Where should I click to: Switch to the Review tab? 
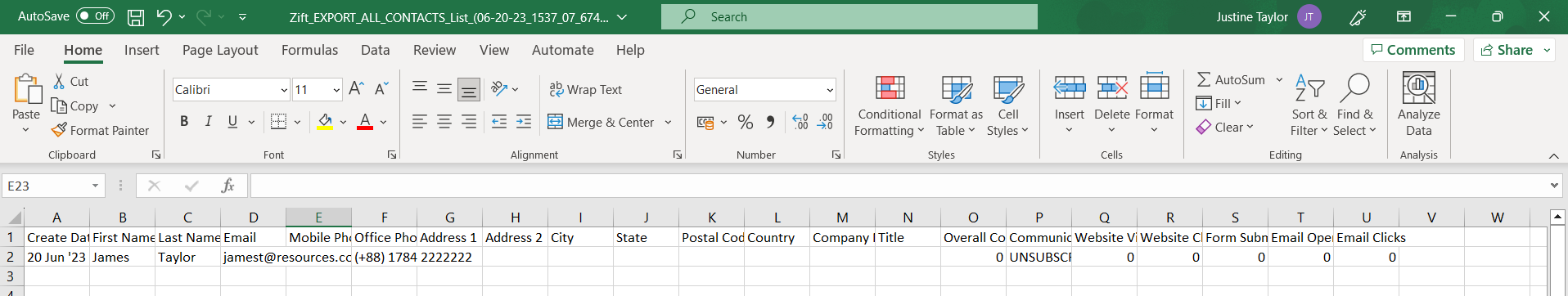pos(435,50)
